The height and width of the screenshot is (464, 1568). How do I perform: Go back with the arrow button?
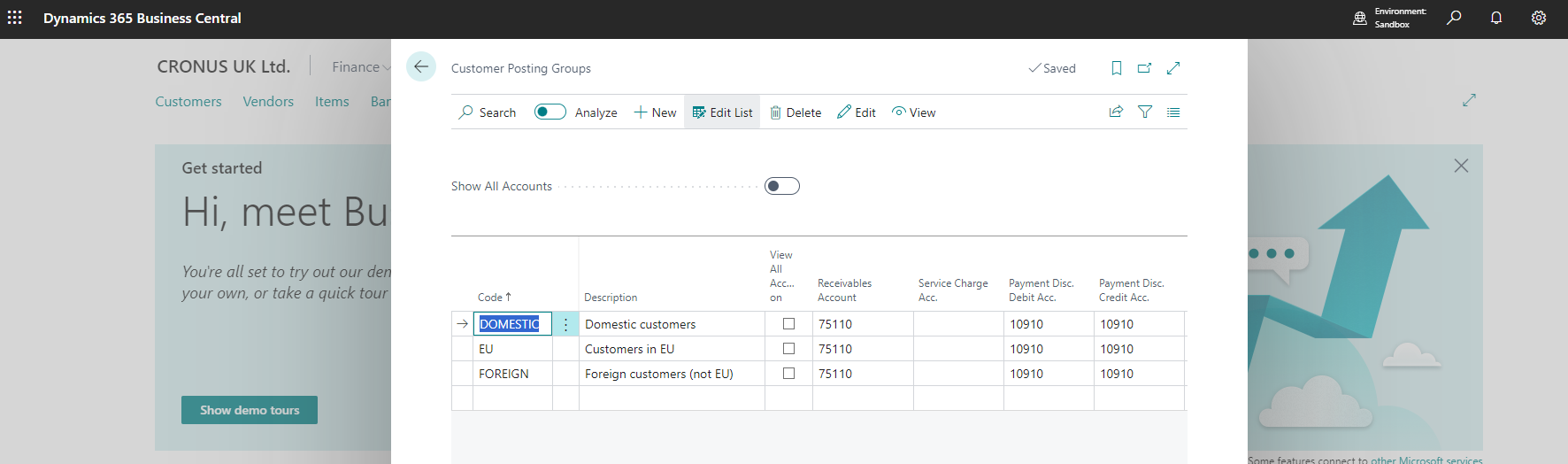click(421, 66)
